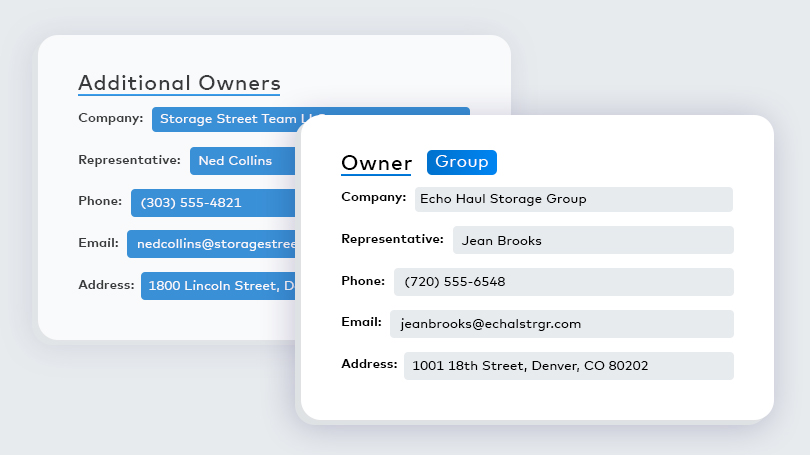Click the nedcollins@storagestreet email field
810x455 pixels.
tap(211, 244)
